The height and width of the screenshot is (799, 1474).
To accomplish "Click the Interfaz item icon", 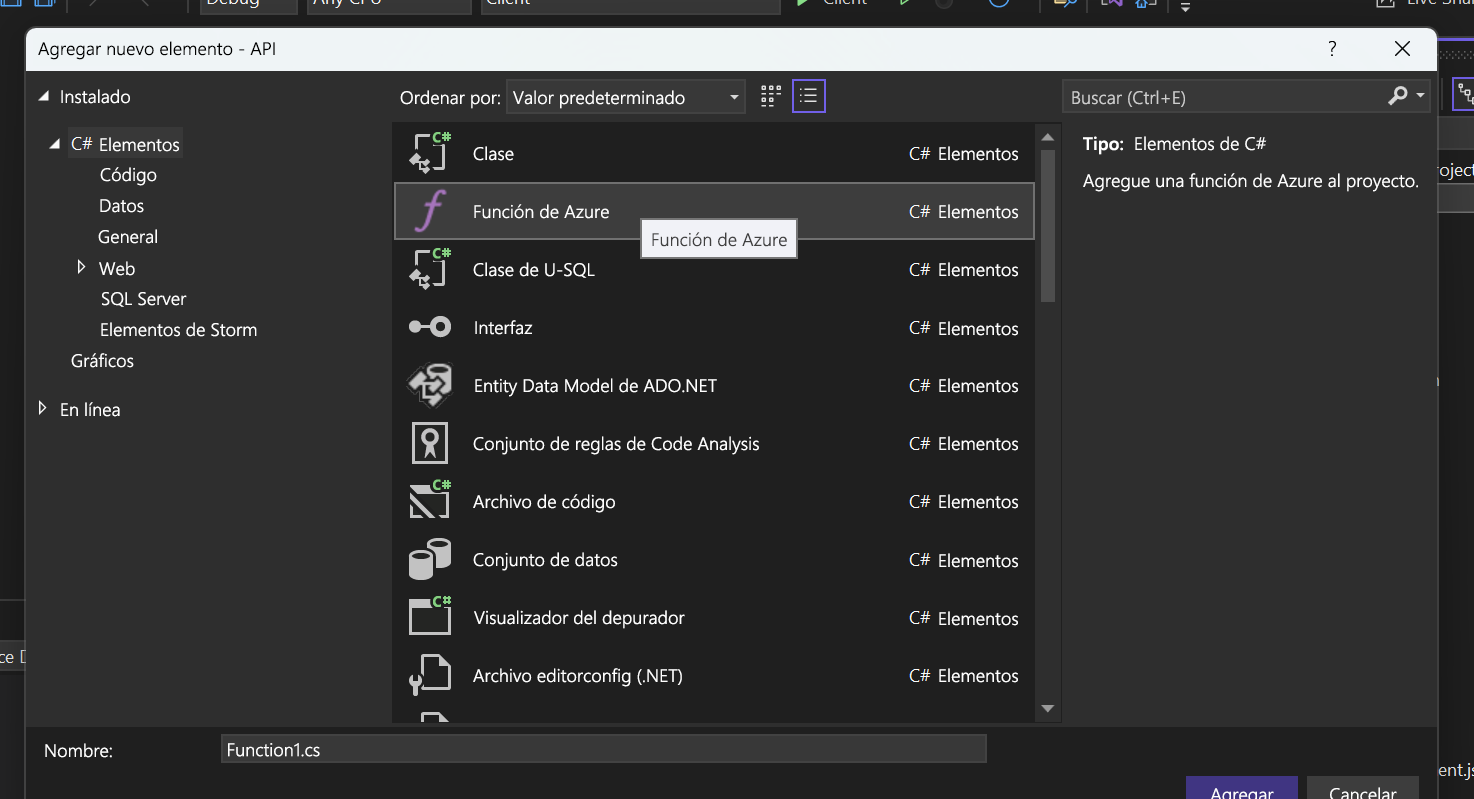I will 429,327.
